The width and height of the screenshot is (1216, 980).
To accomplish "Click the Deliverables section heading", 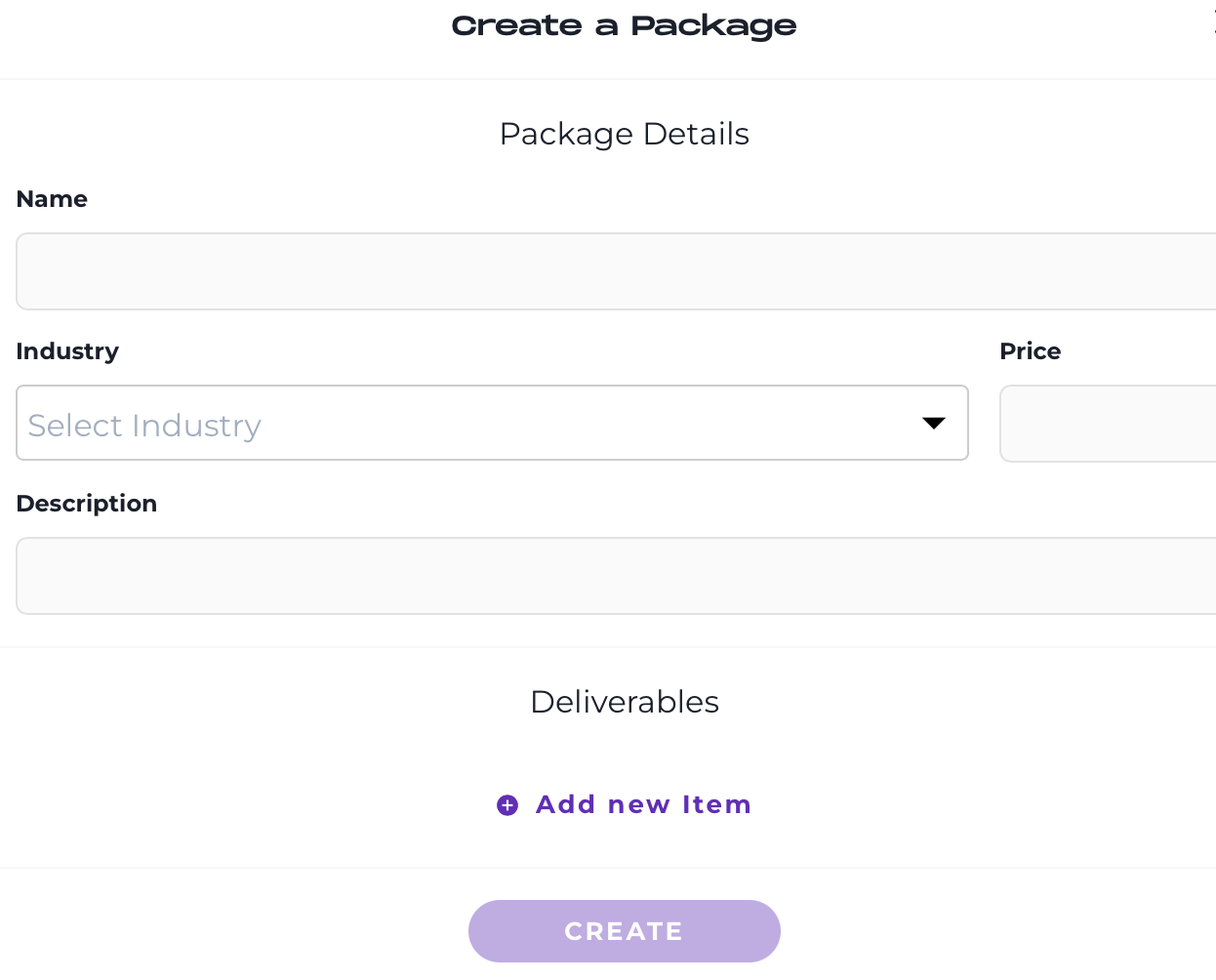I will [x=625, y=702].
